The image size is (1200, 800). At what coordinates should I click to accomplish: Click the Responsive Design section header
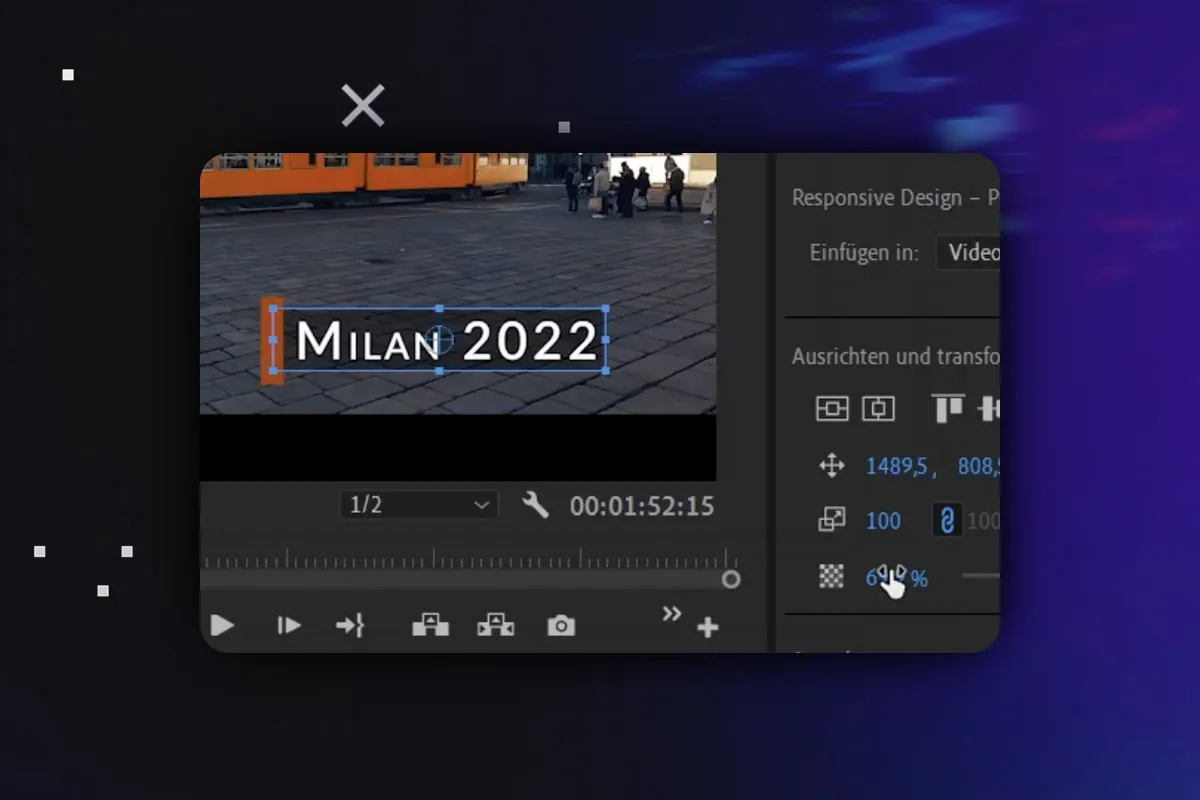[895, 198]
